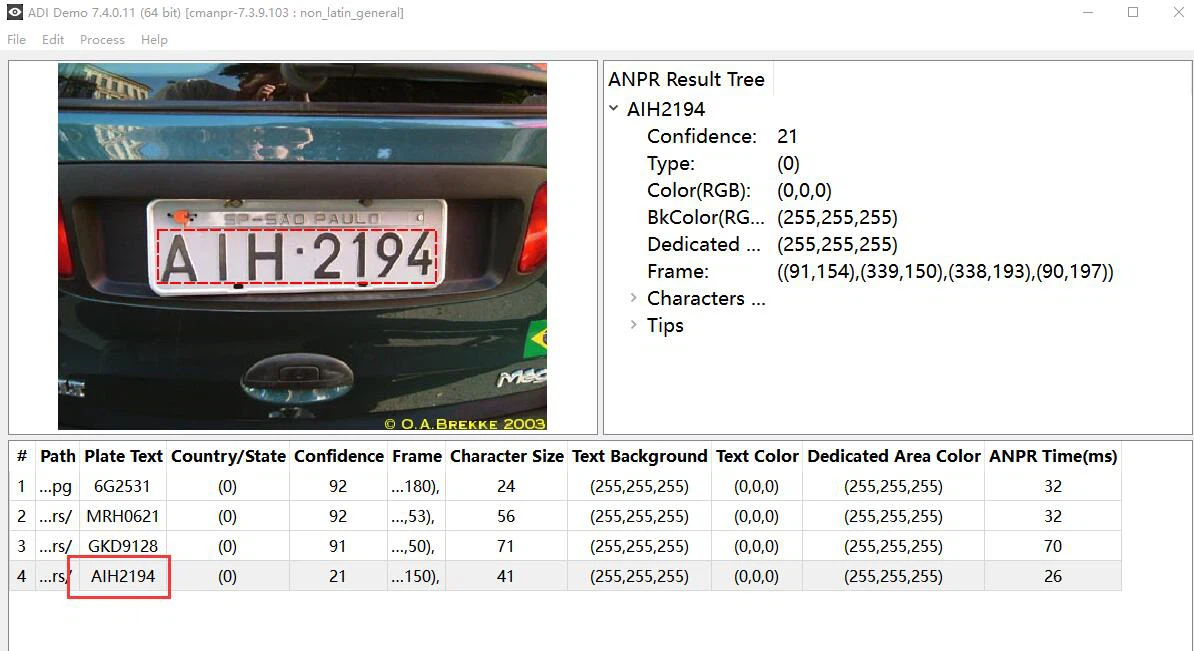Open the Edit menu
This screenshot has width=1194, height=651.
pyautogui.click(x=53, y=40)
